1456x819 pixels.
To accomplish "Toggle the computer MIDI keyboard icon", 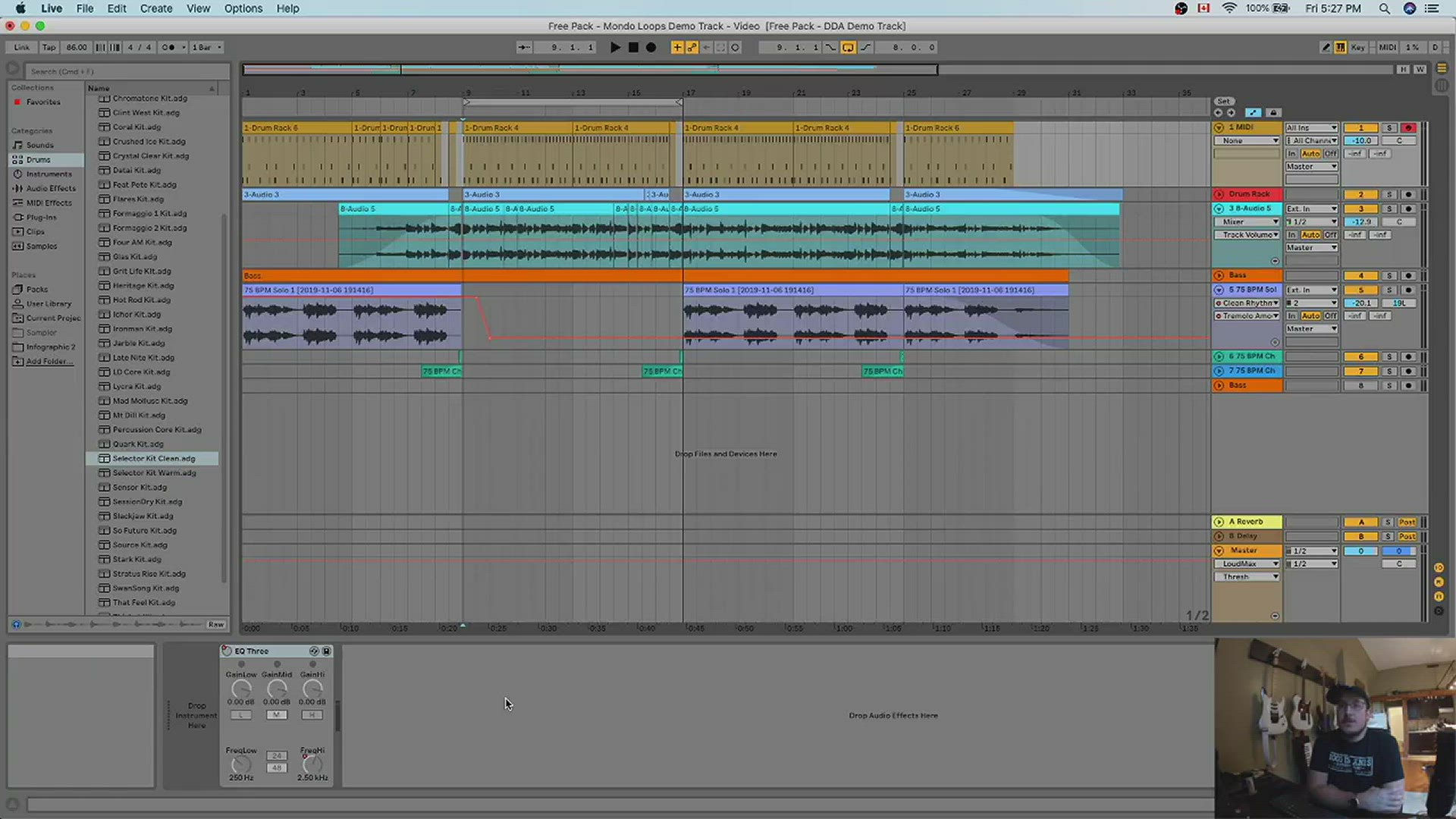I will [1341, 47].
